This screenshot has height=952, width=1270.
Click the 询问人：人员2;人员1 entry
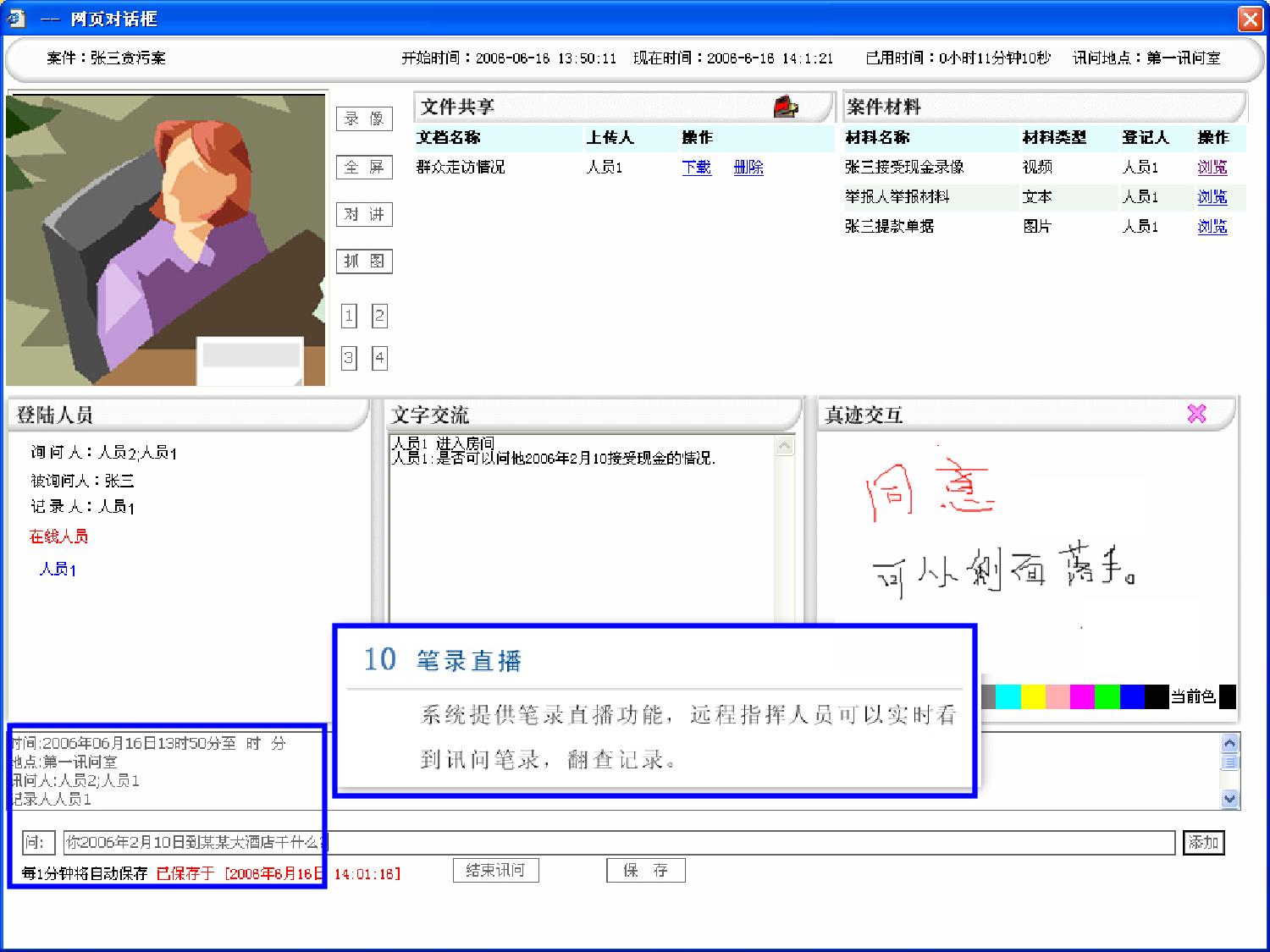[103, 453]
